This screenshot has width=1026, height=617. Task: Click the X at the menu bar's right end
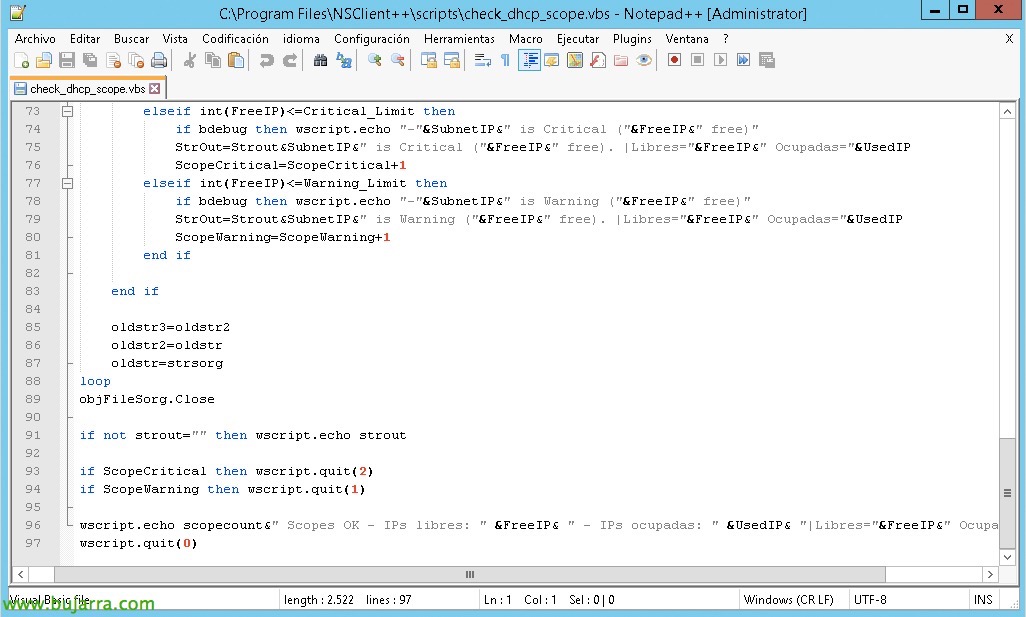[x=1009, y=39]
